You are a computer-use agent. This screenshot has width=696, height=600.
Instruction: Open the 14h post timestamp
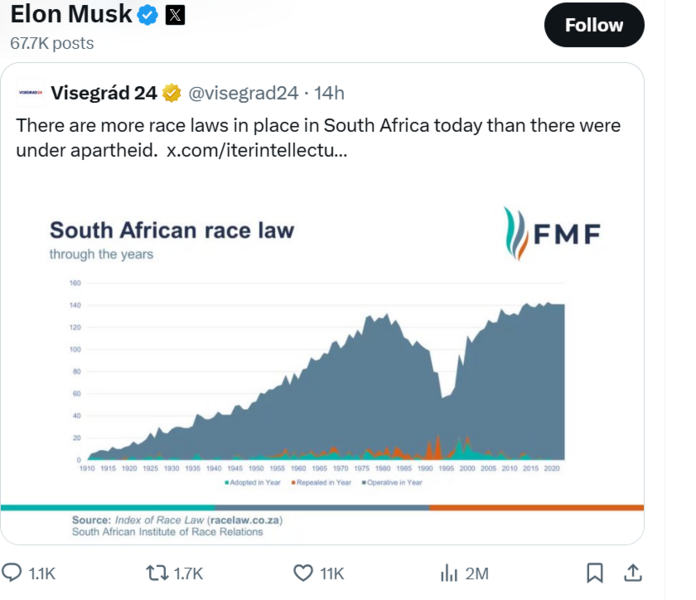coord(329,93)
